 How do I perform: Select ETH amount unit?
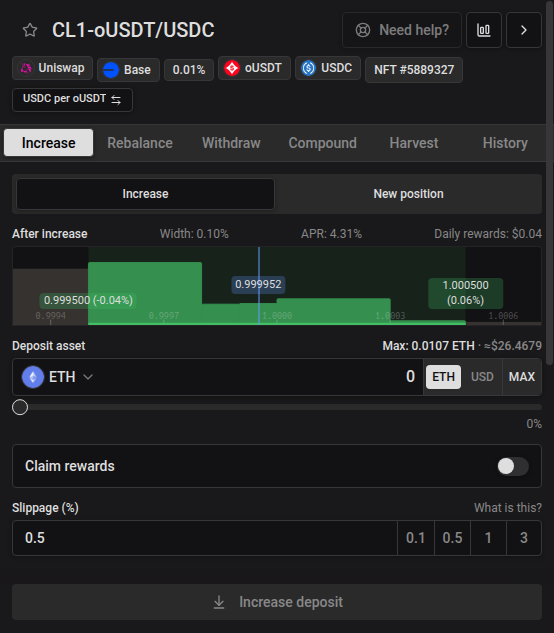tap(443, 377)
